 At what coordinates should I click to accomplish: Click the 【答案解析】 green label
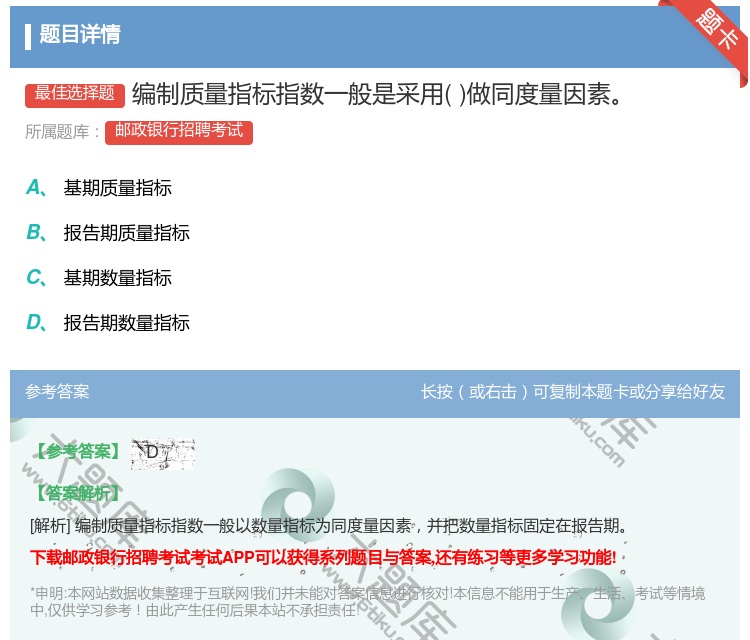(x=79, y=493)
